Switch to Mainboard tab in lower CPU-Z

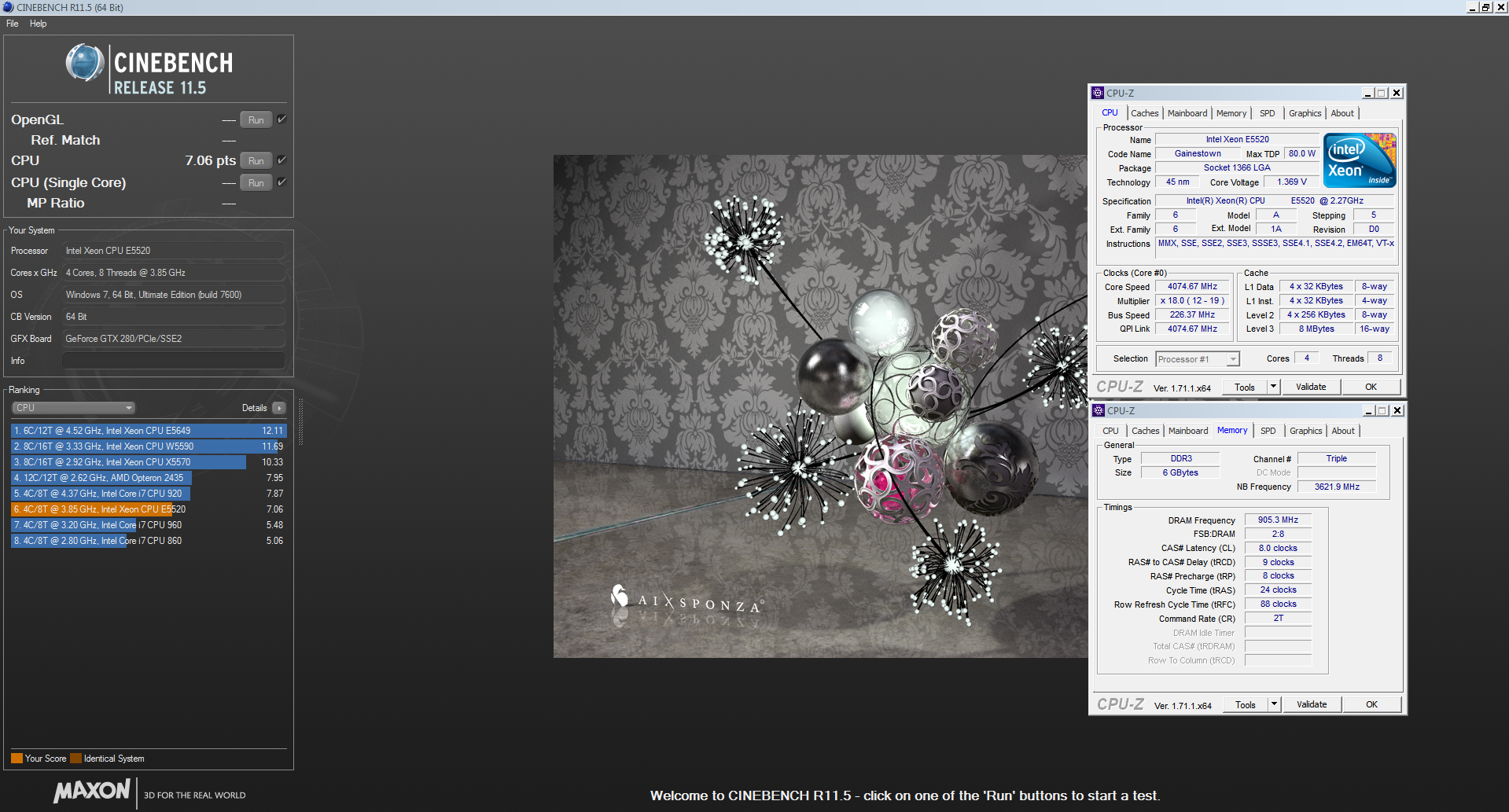click(x=1188, y=431)
